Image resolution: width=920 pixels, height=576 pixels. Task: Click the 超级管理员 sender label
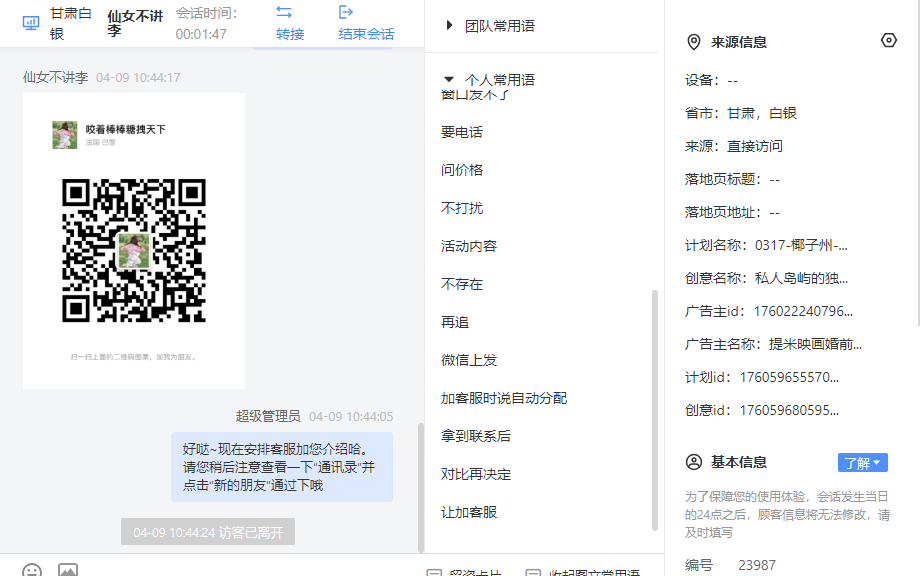268,416
